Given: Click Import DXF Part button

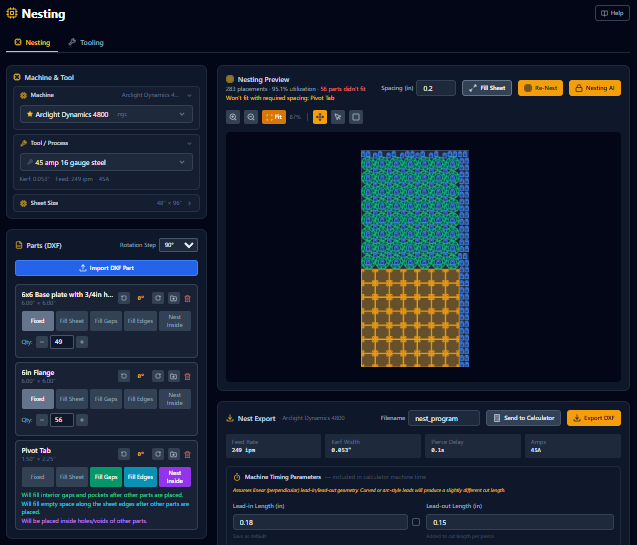Looking at the screenshot, I should click(x=106, y=268).
